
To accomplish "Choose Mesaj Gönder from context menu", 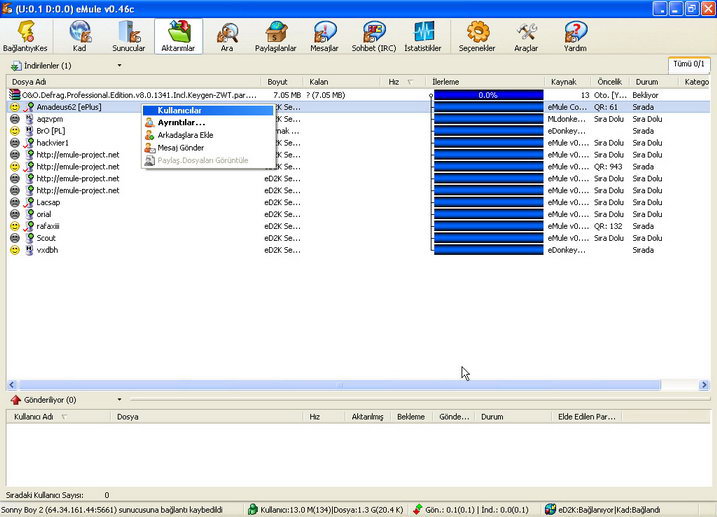I will coord(209,148).
